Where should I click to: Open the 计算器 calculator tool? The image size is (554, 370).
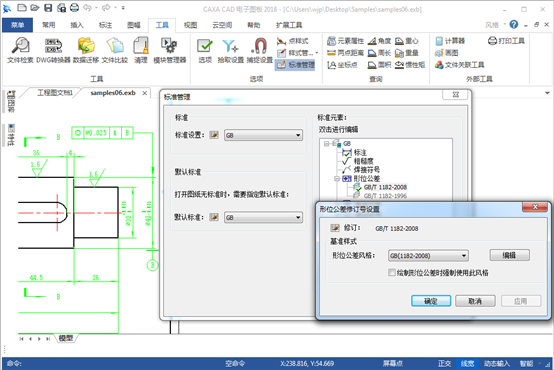click(x=450, y=41)
